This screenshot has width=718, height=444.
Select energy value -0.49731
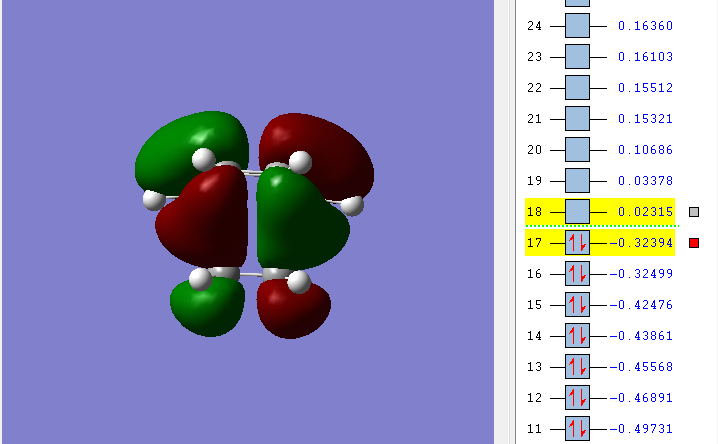[641, 428]
